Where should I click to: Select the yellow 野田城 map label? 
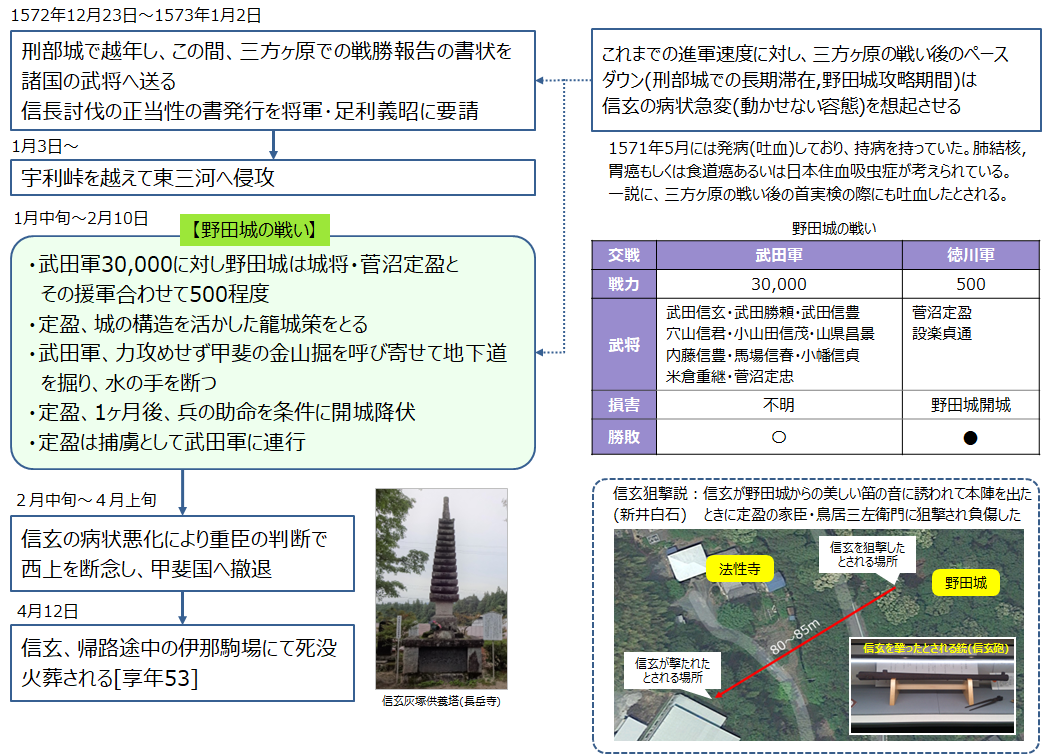tap(967, 583)
